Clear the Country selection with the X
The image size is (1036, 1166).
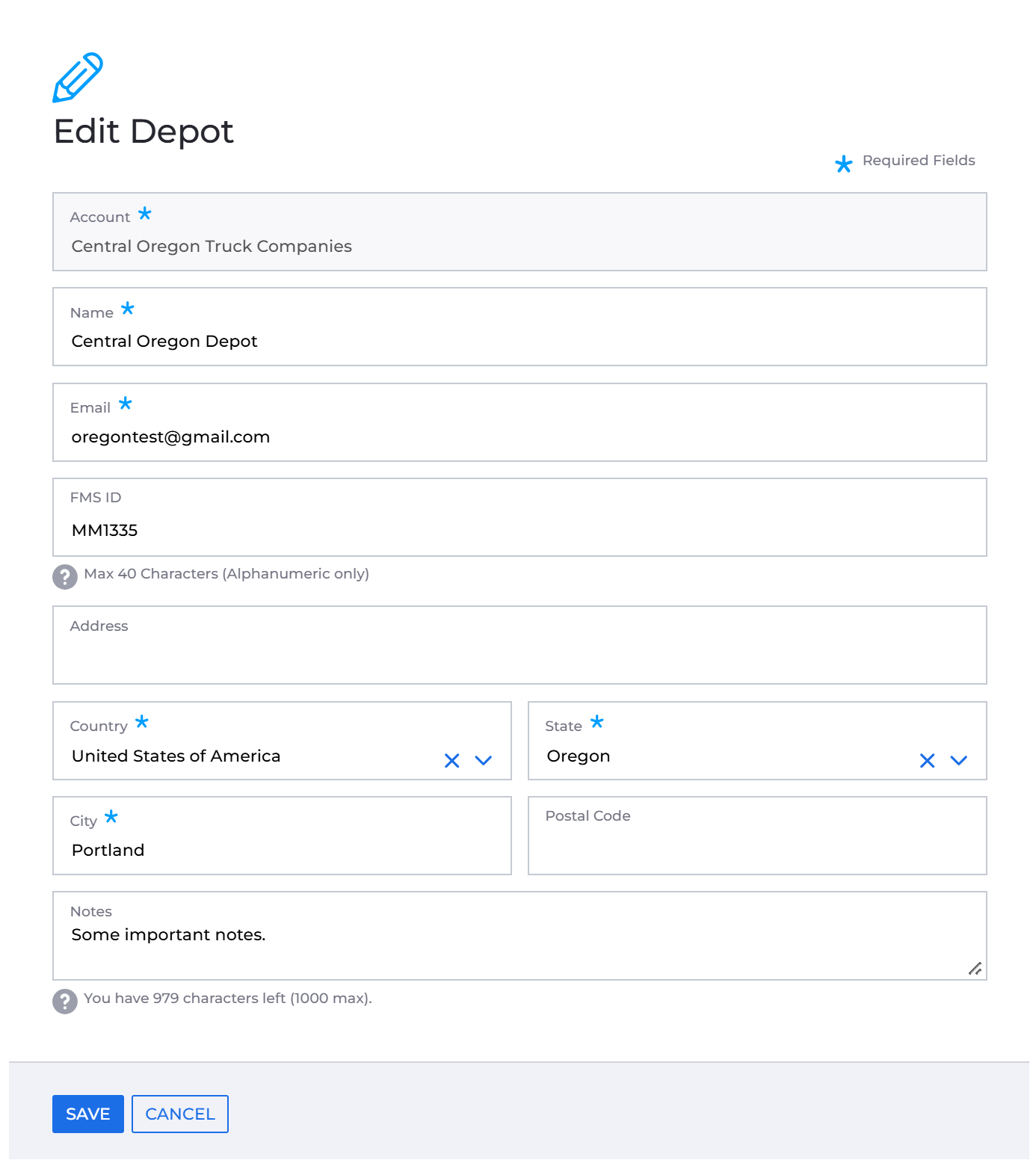pyautogui.click(x=451, y=761)
